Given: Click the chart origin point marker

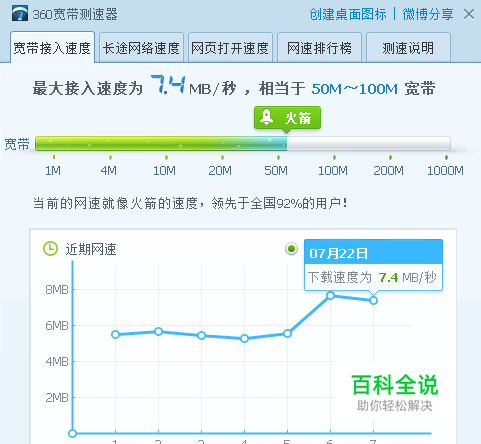Looking at the screenshot, I should [72, 433].
